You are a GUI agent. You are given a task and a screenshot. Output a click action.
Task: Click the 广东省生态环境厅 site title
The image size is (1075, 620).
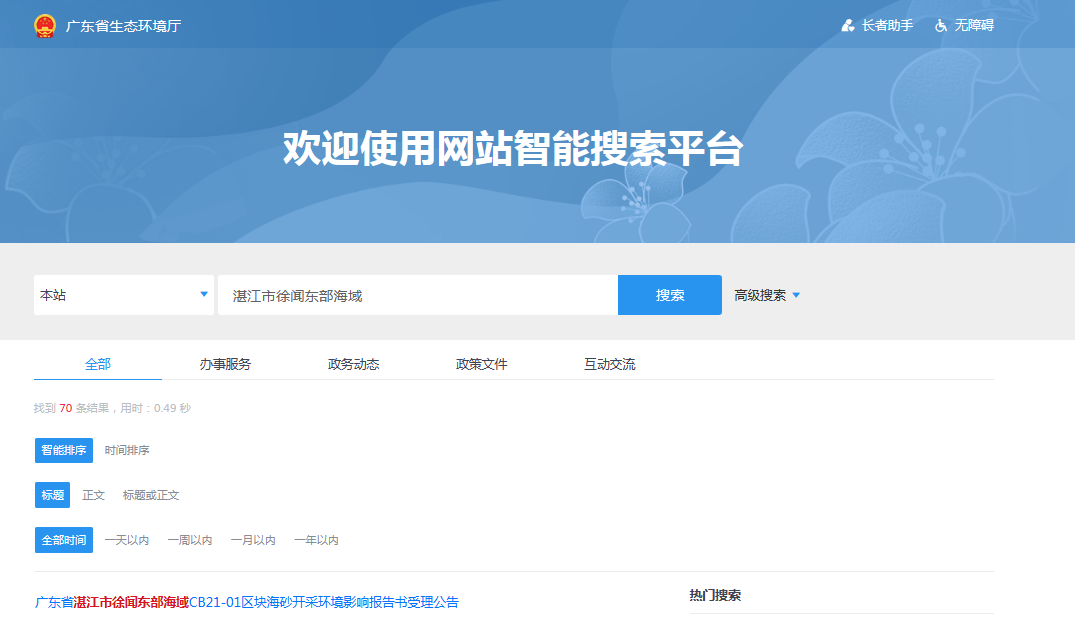point(123,26)
